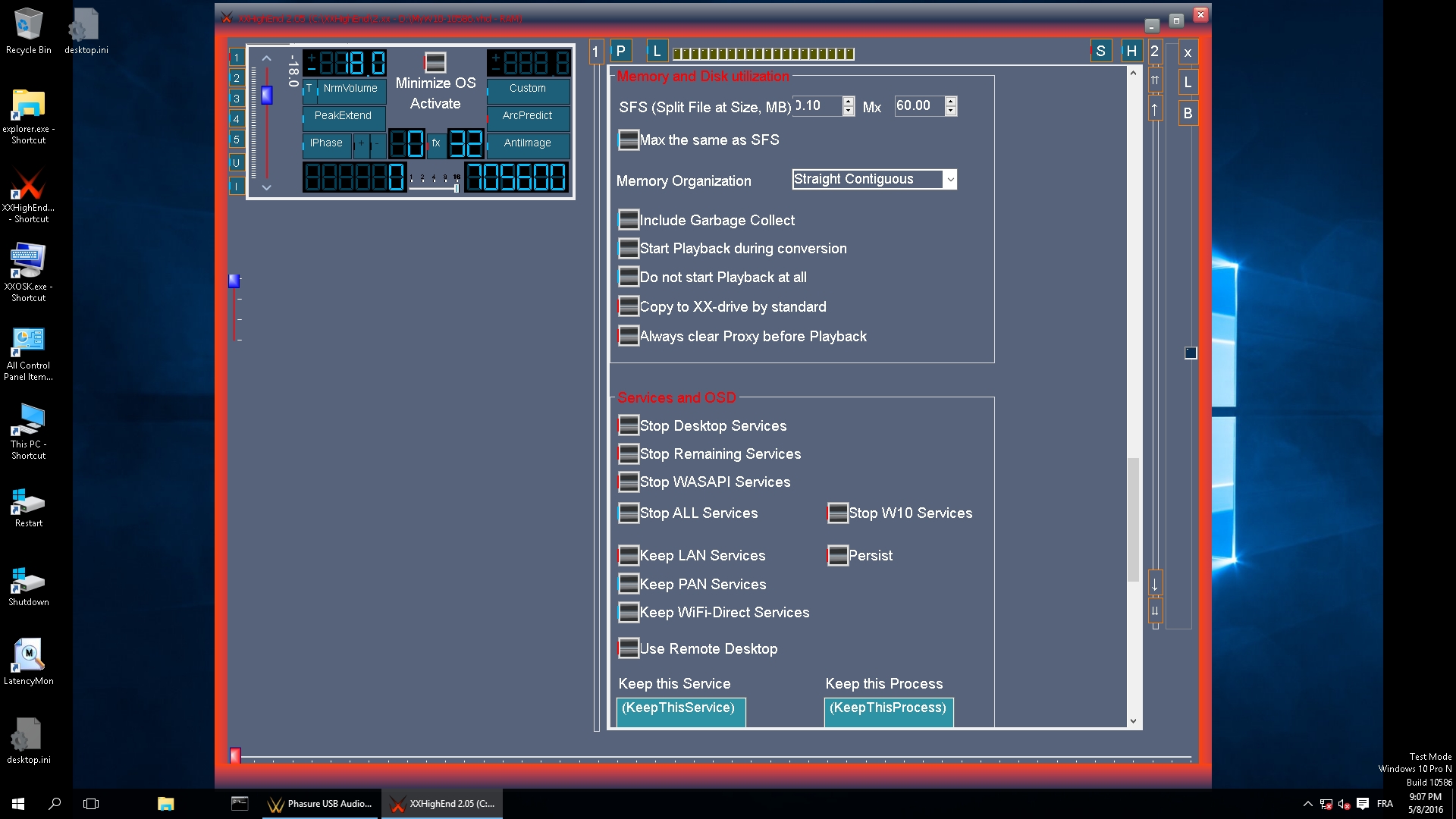Select tab 2 on left strip
This screenshot has height=819, width=1456.
(237, 78)
